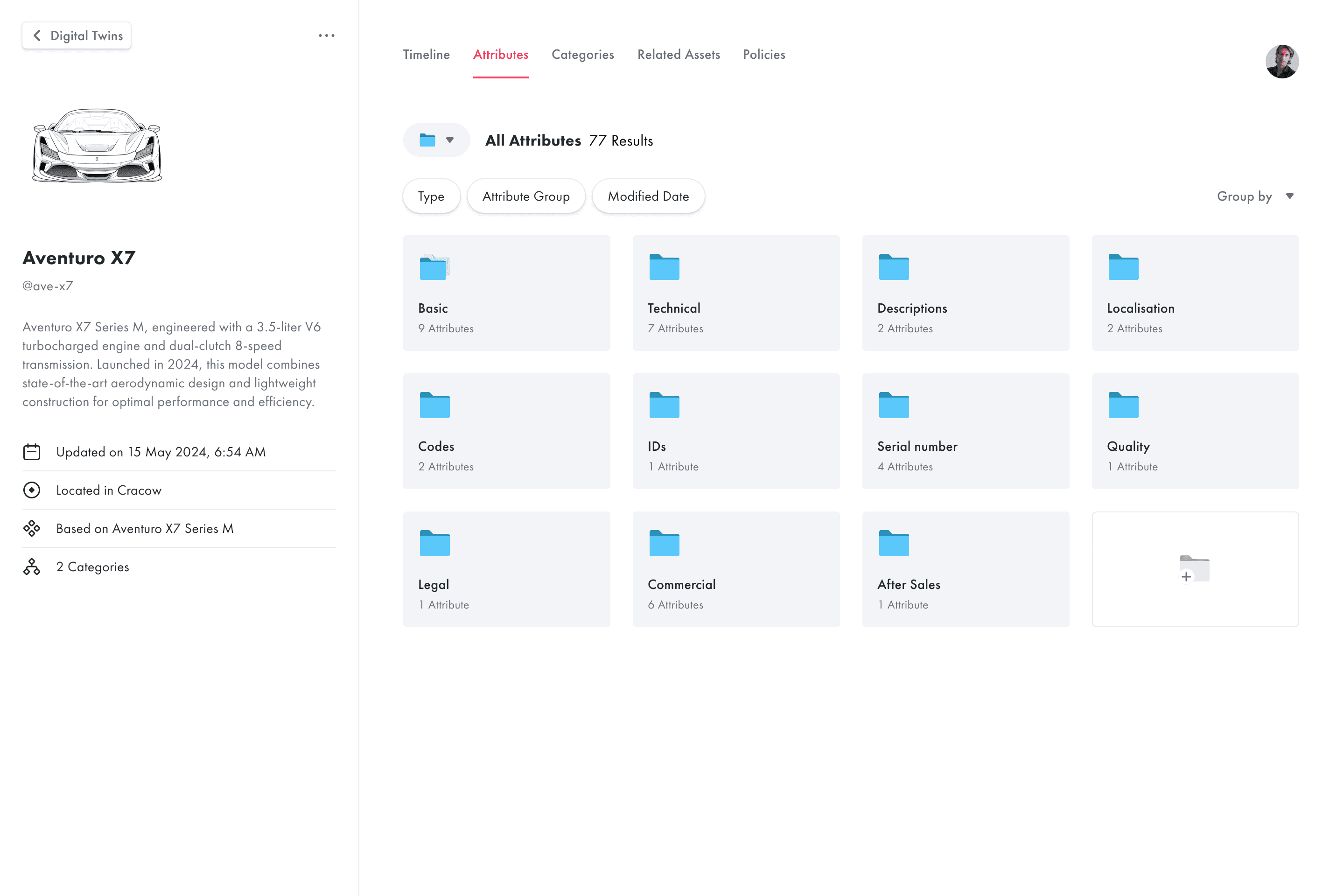
Task: Click the Based on template icon
Action: 31,529
